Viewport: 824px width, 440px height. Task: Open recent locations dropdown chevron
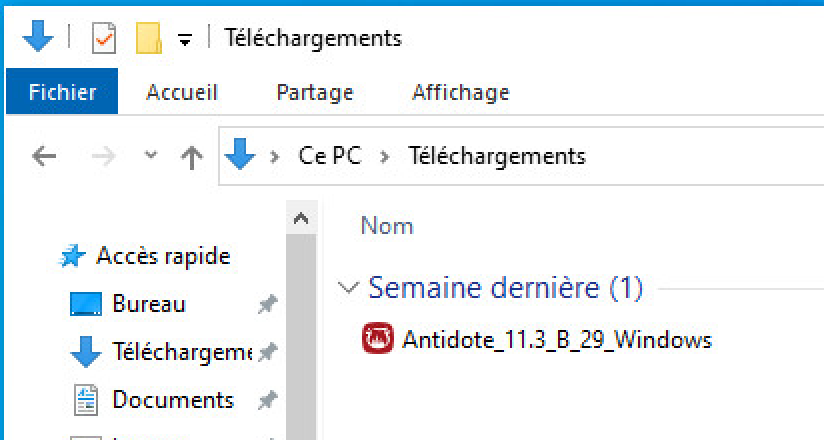pyautogui.click(x=151, y=155)
